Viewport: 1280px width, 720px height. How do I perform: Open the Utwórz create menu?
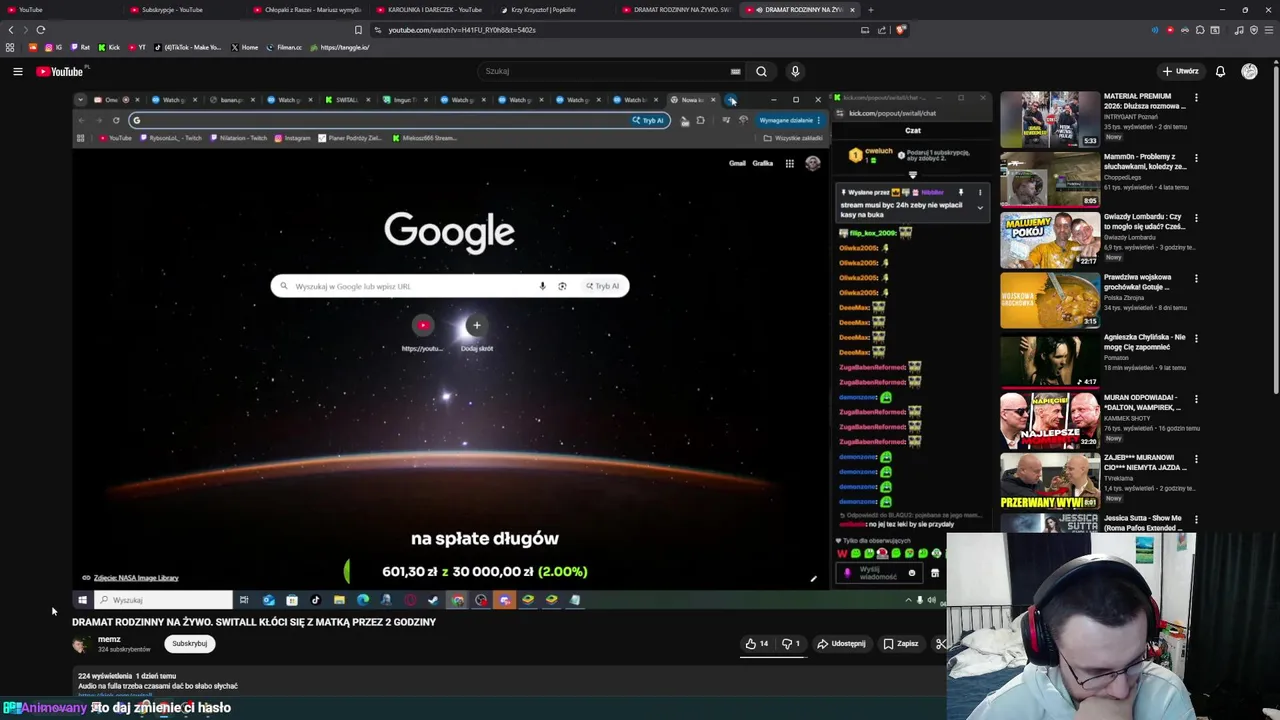click(1180, 71)
